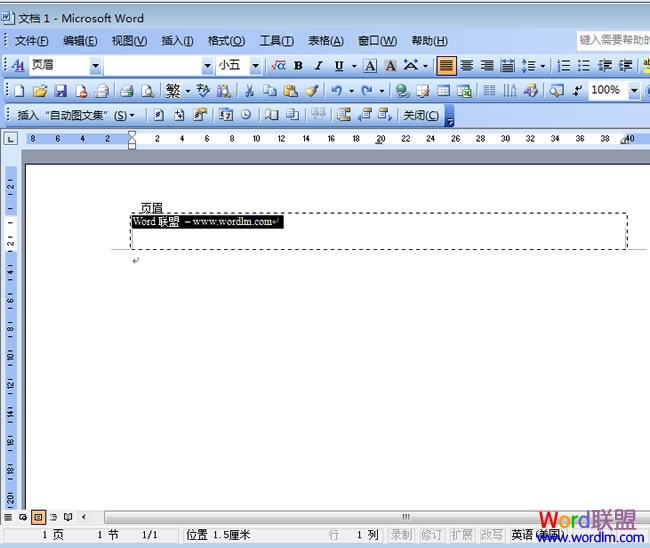650x548 pixels.
Task: Toggle bold formatting
Action: point(298,65)
